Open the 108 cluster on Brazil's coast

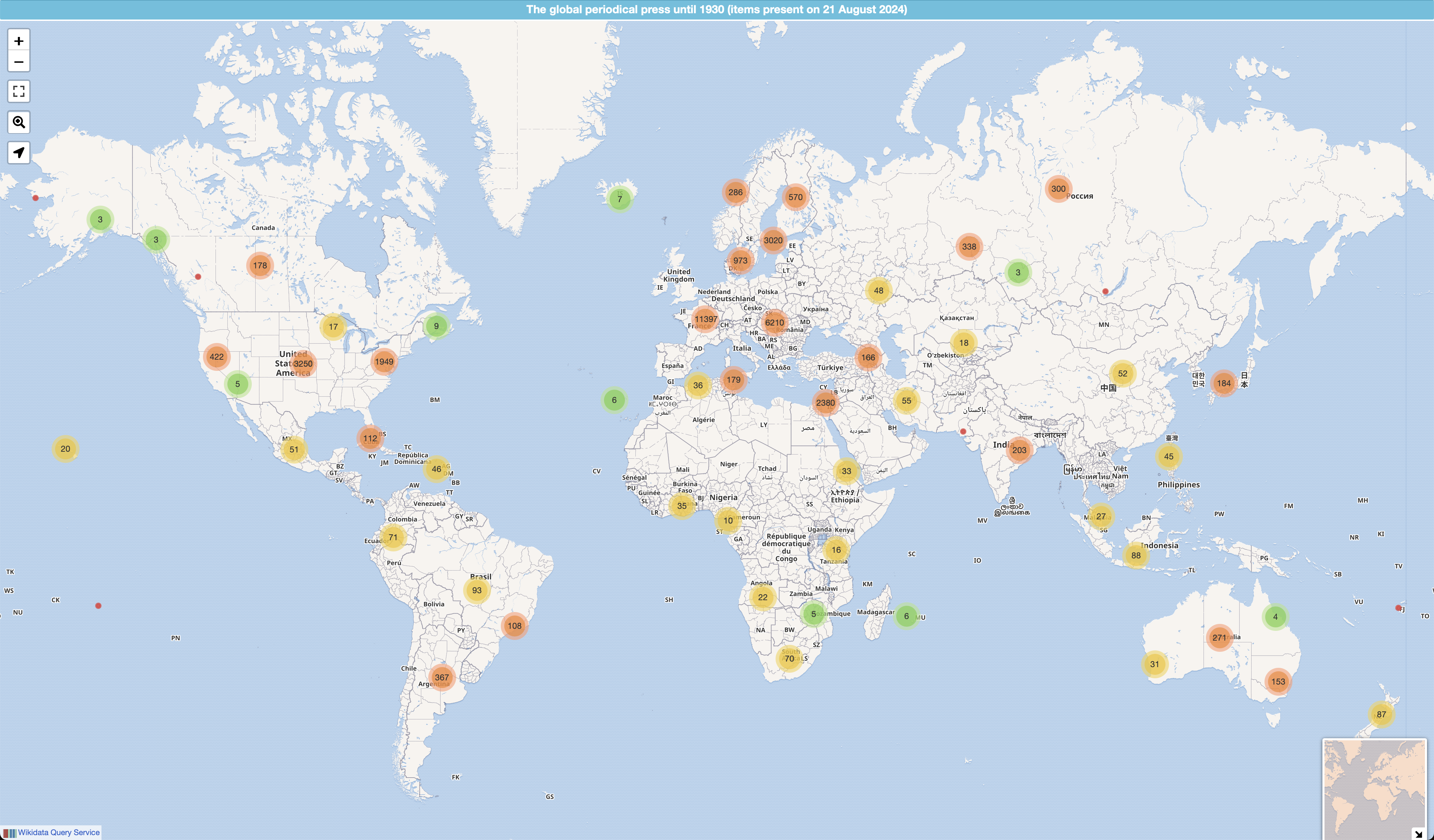[514, 626]
